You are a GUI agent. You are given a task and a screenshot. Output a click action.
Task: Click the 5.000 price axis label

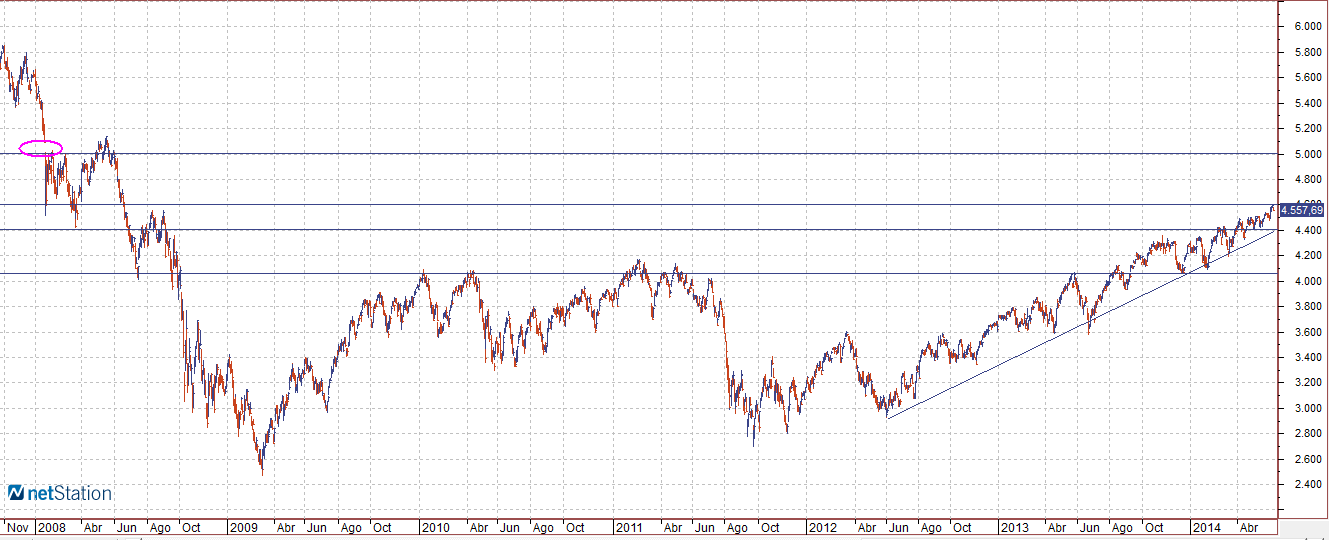(1308, 154)
